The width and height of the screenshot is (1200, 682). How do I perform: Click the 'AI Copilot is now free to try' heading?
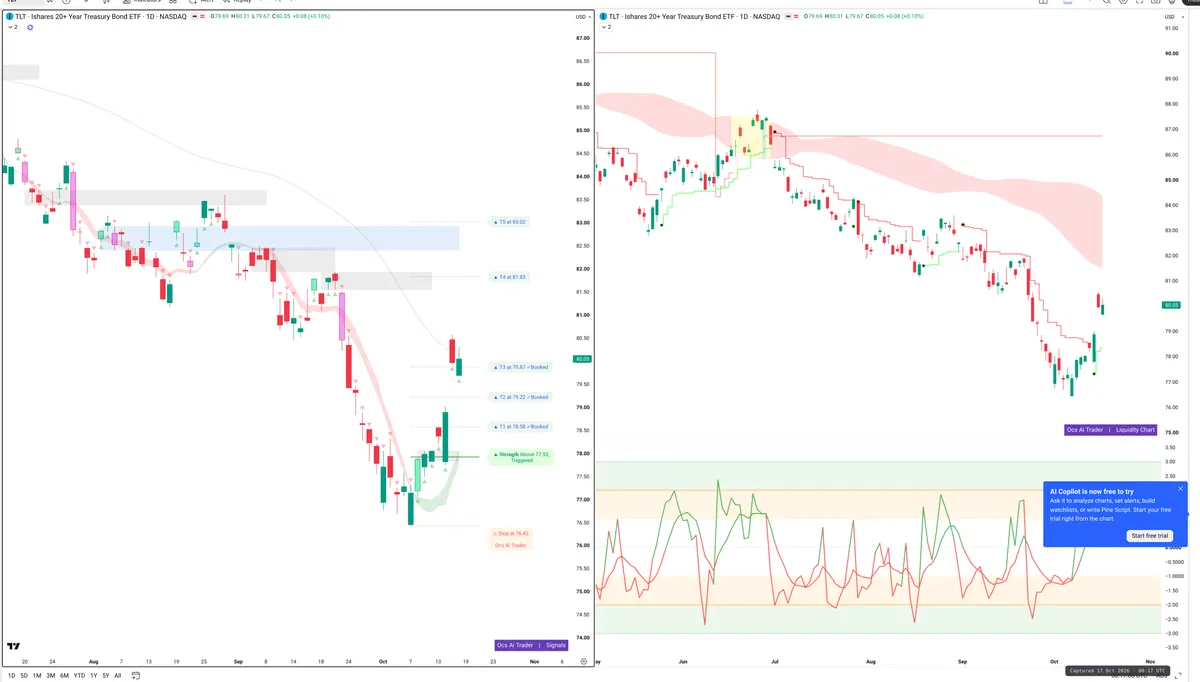(1091, 491)
